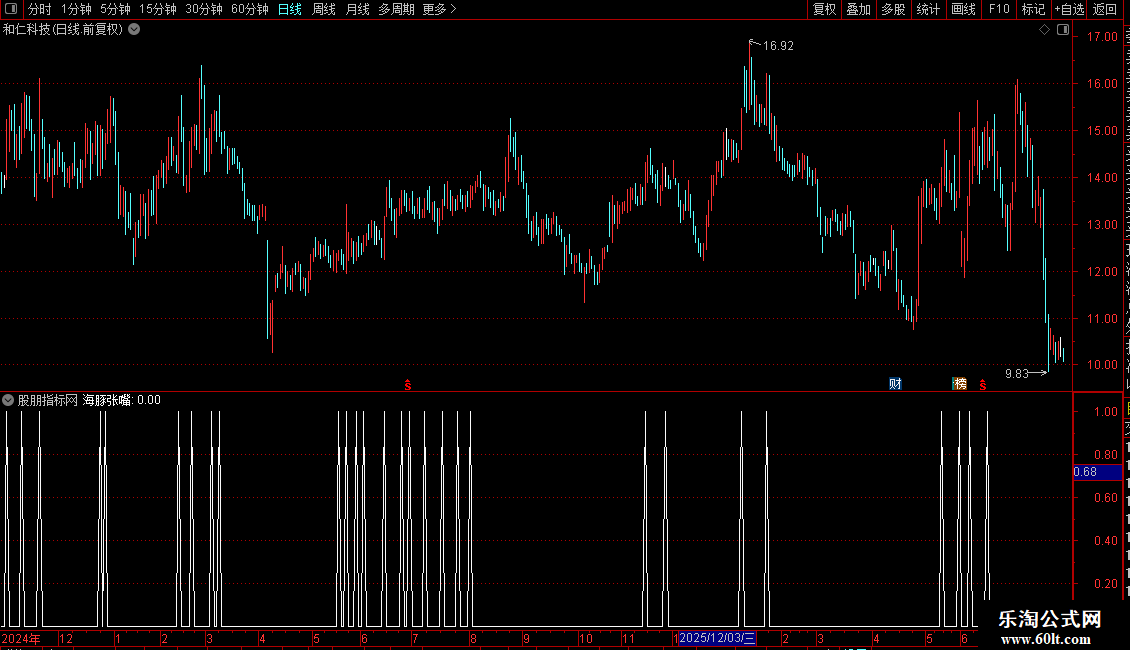Click the 9.83 low price label
Screen dimensions: 1130x650
[1017, 374]
